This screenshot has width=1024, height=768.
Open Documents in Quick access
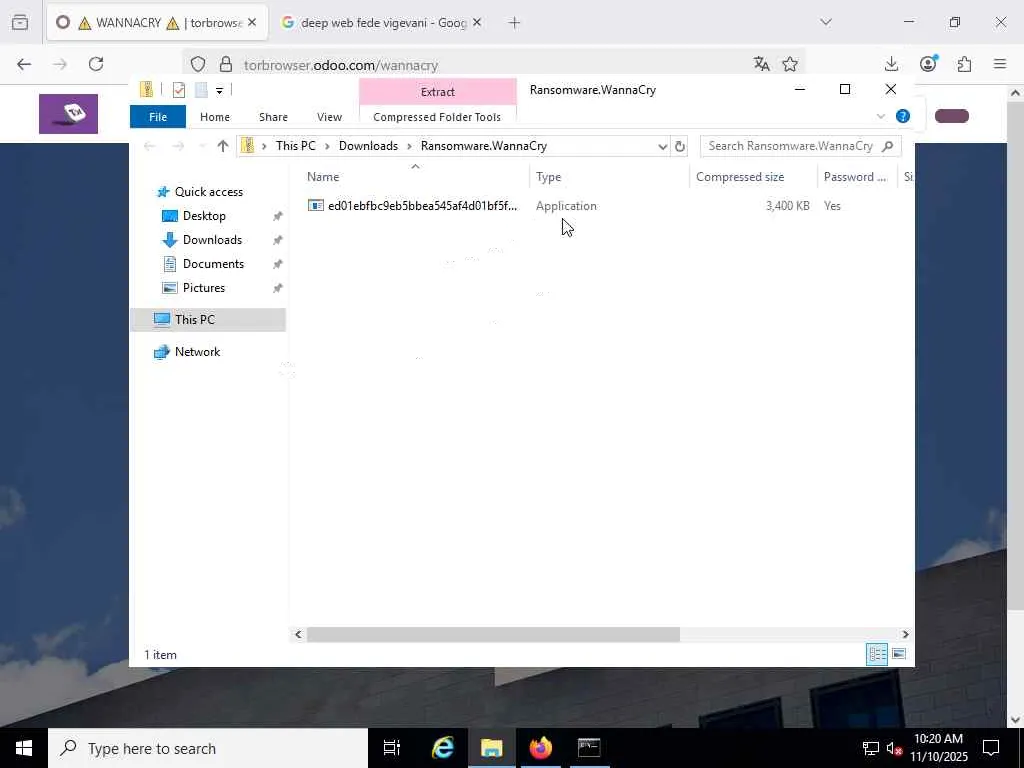click(213, 264)
